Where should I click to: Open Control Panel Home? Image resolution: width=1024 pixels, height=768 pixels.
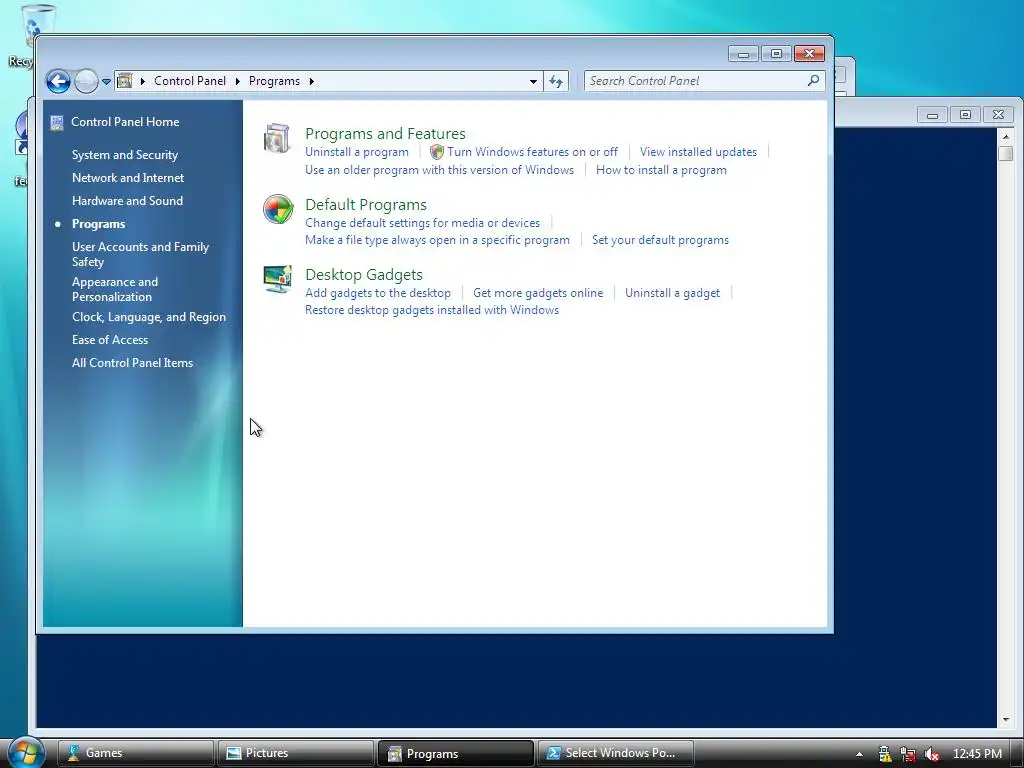[125, 122]
